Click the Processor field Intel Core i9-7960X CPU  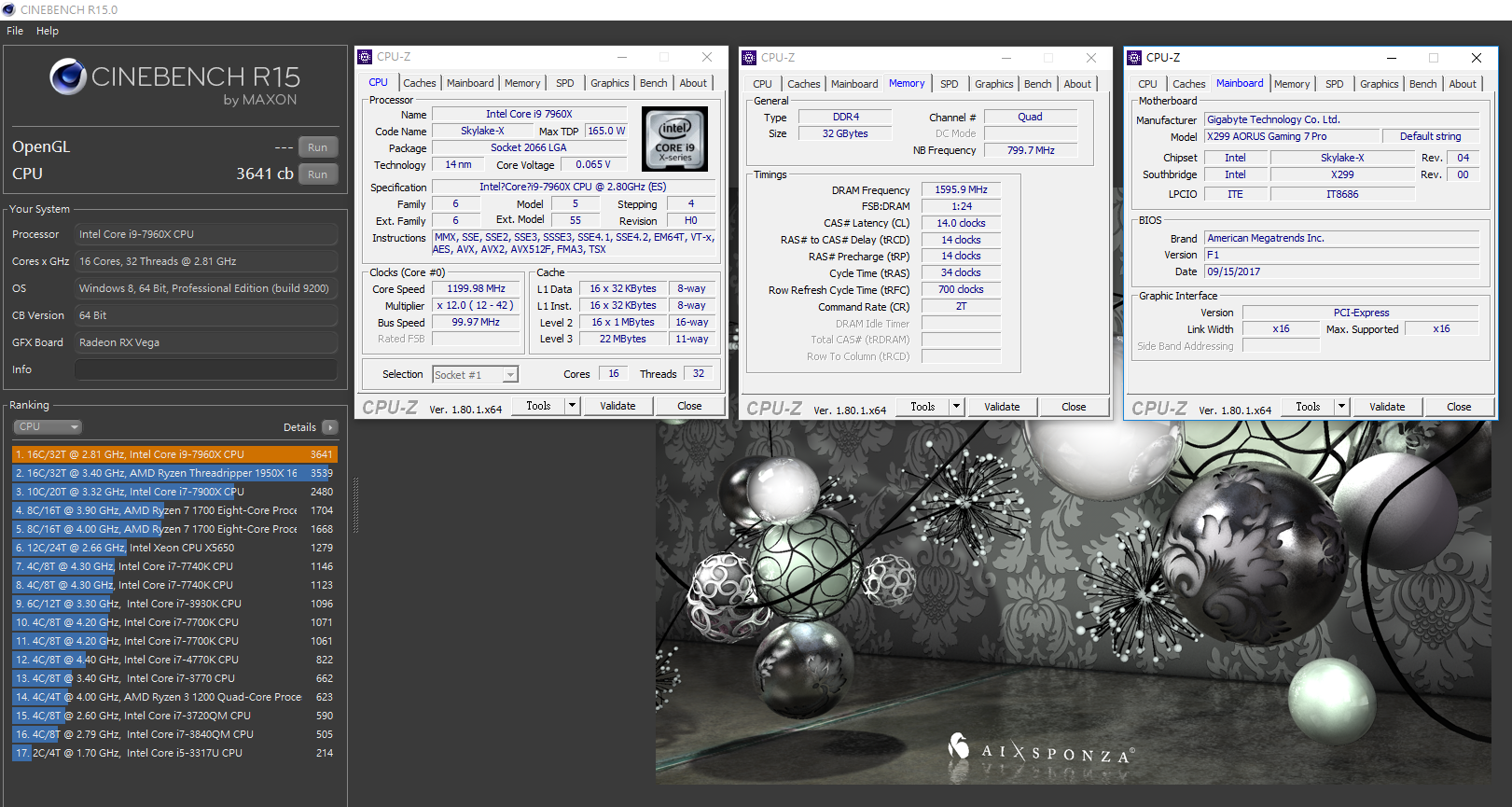206,234
